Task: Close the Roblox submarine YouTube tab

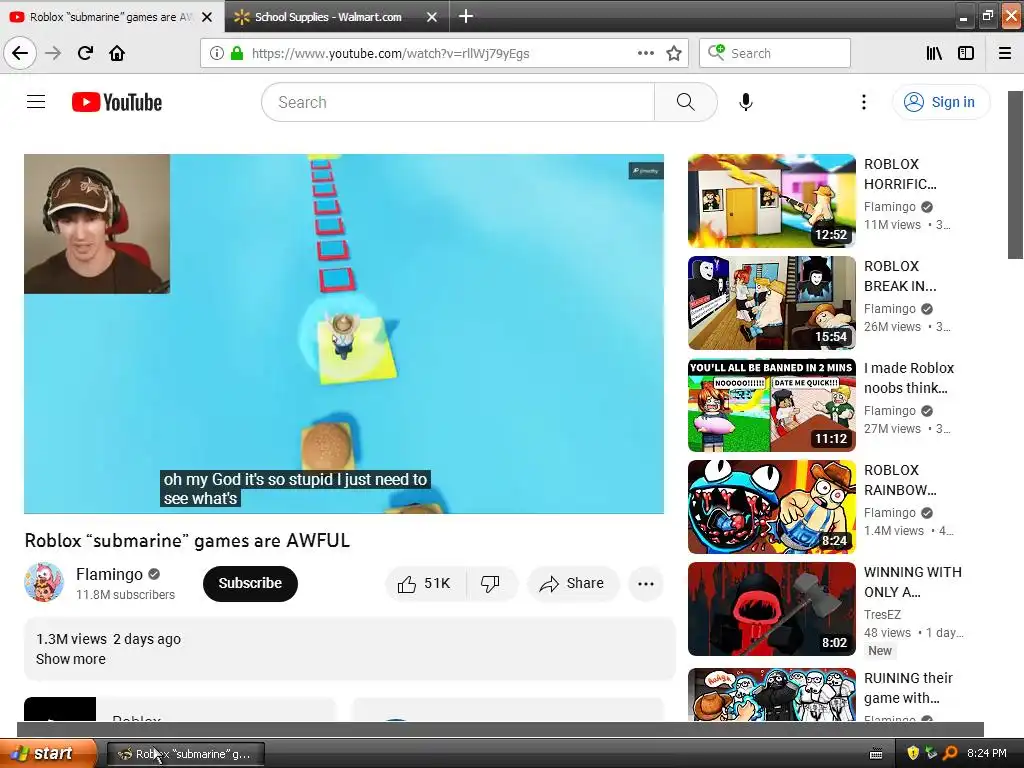Action: pyautogui.click(x=207, y=17)
